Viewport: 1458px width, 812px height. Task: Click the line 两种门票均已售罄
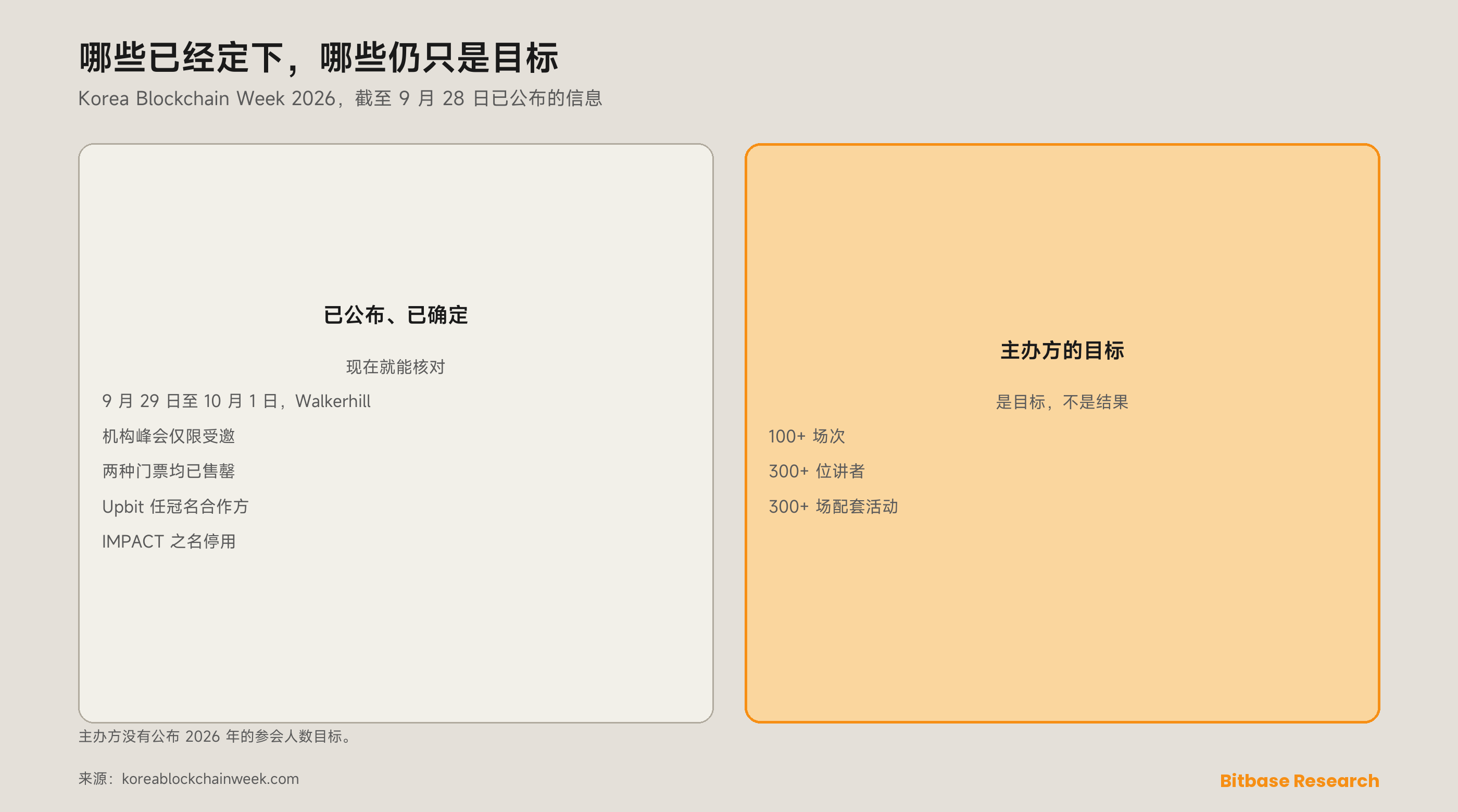point(169,472)
